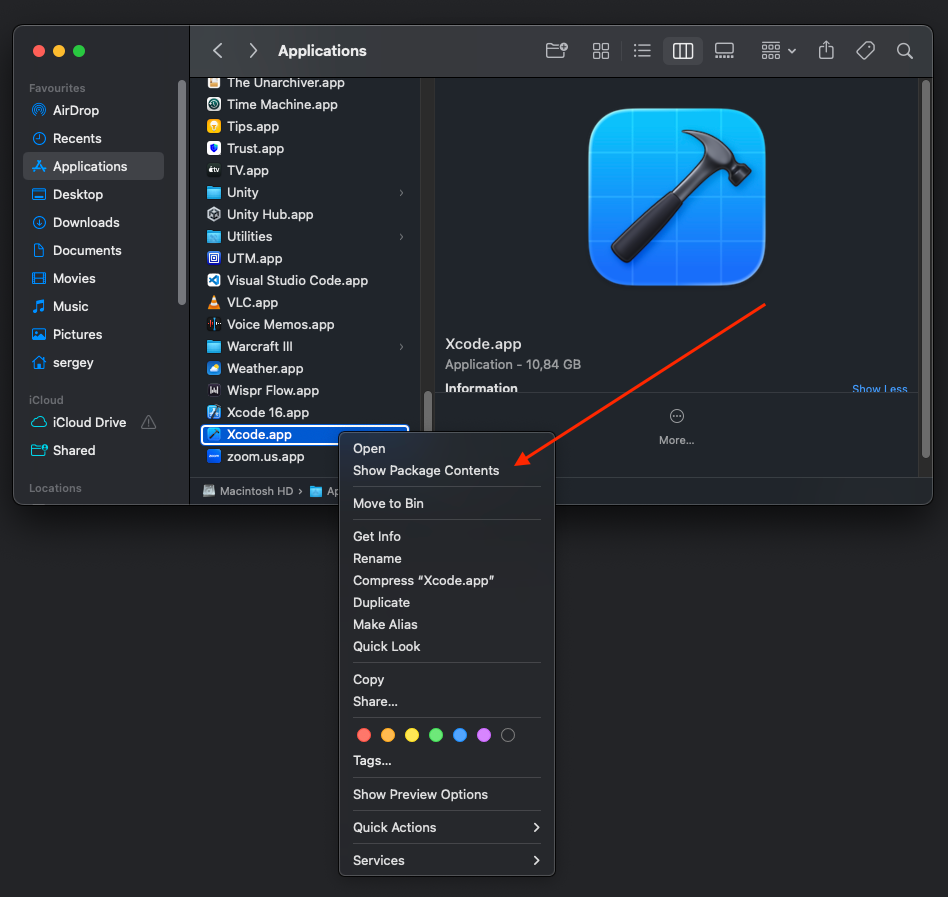Open Downloads in the sidebar

[93, 222]
